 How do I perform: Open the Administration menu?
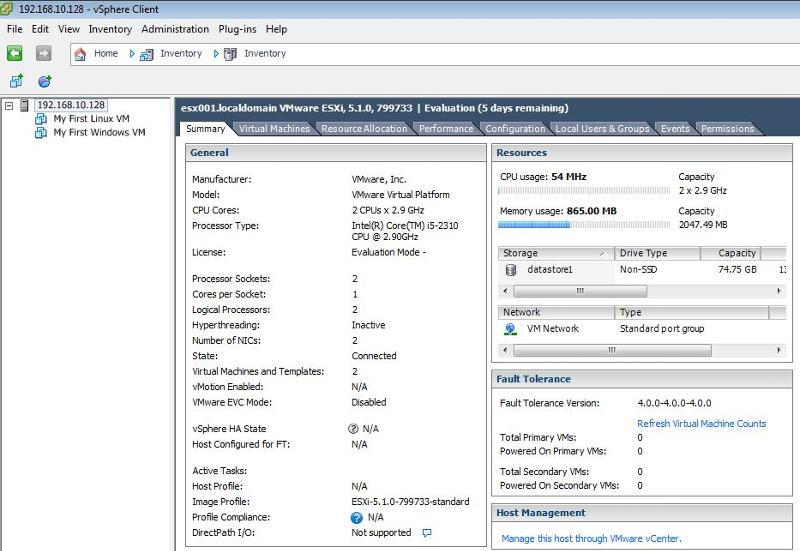point(175,29)
